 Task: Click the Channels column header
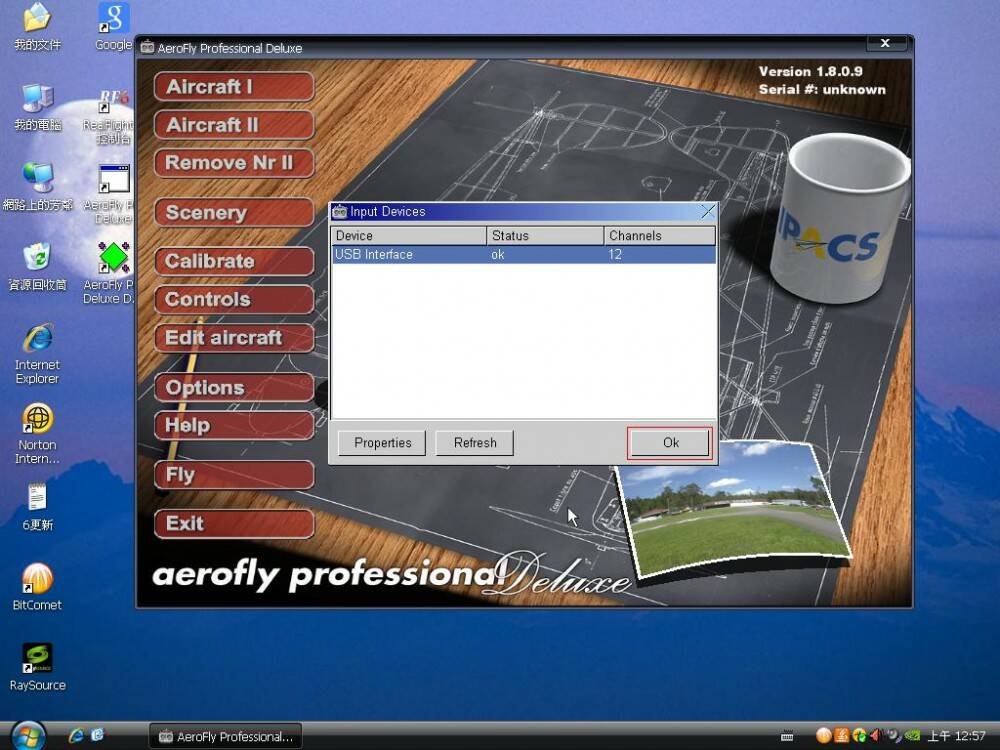pyautogui.click(x=659, y=235)
